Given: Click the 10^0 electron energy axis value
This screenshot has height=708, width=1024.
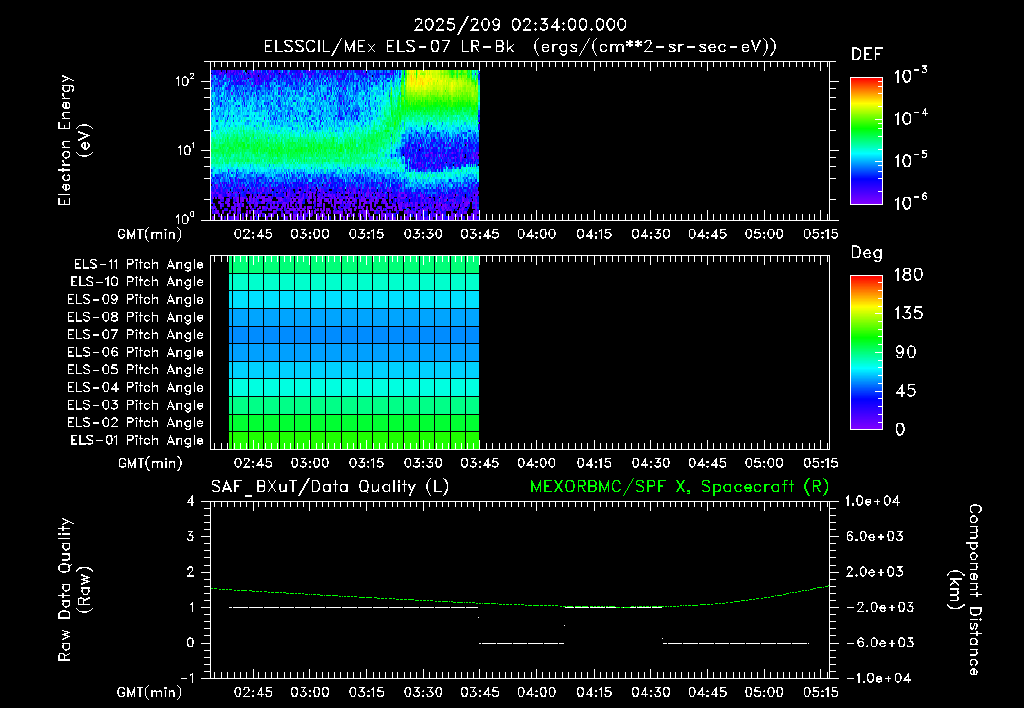Looking at the screenshot, I should click(x=185, y=217).
